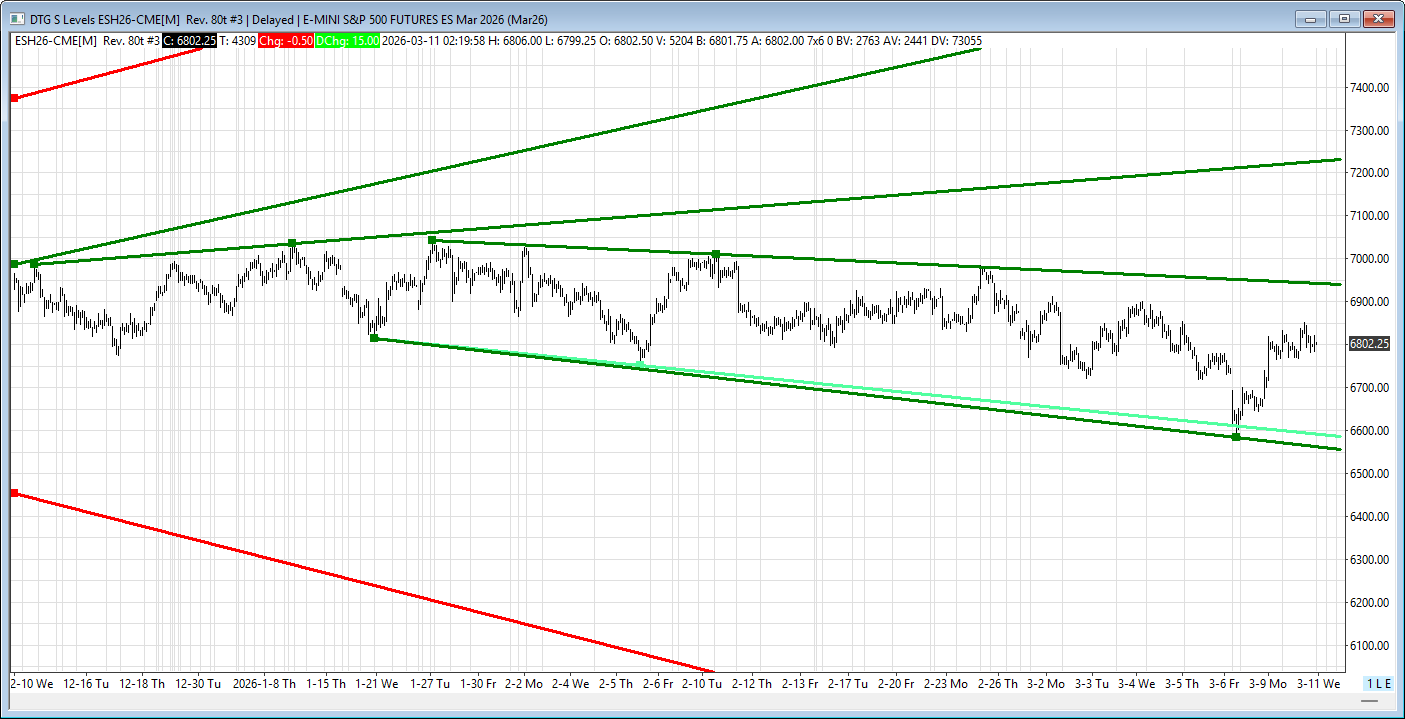Click green trendline anchor at 1-27 Tu high
The width and height of the screenshot is (1405, 719).
click(x=432, y=240)
